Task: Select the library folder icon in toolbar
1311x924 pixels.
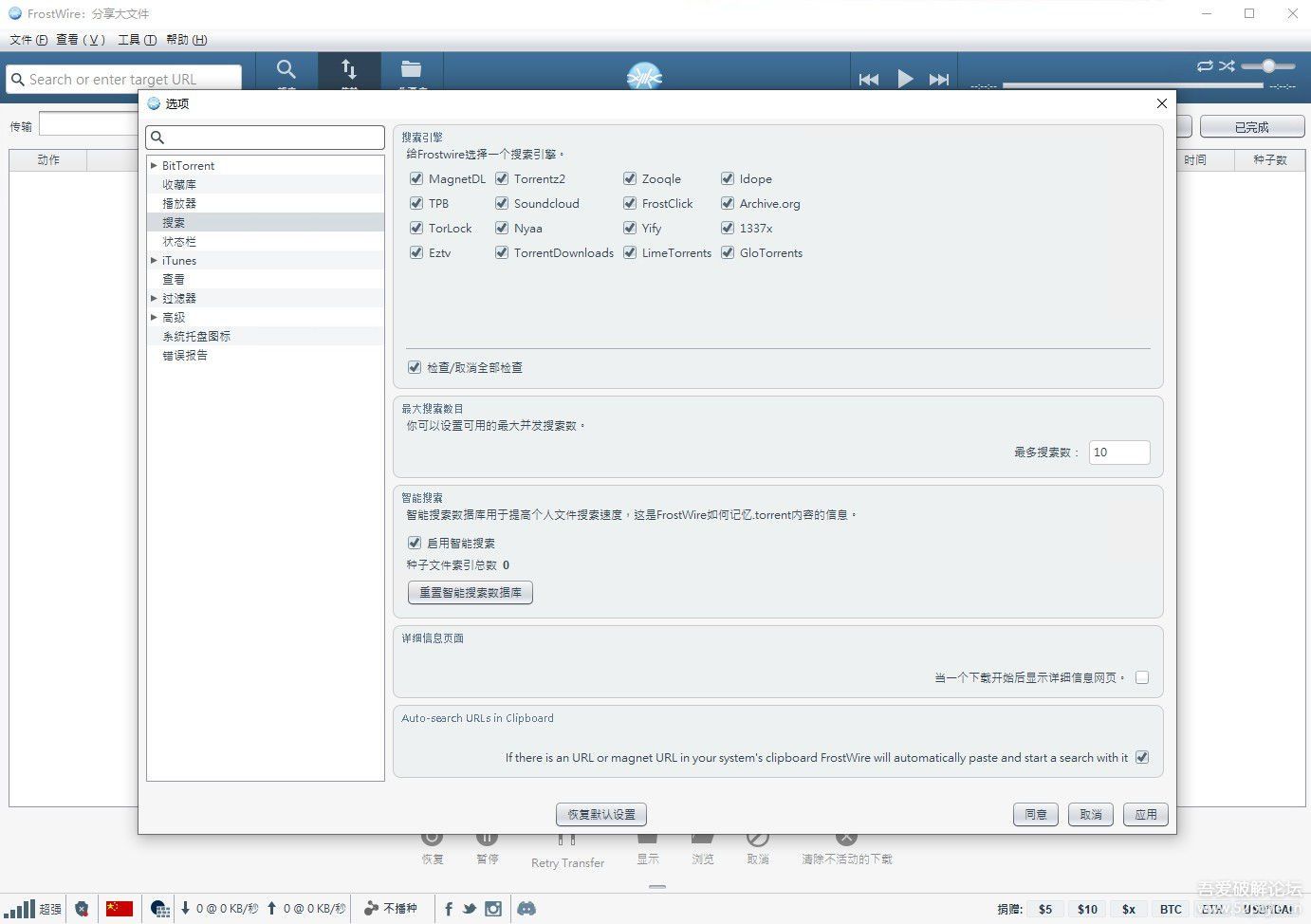Action: tap(411, 71)
